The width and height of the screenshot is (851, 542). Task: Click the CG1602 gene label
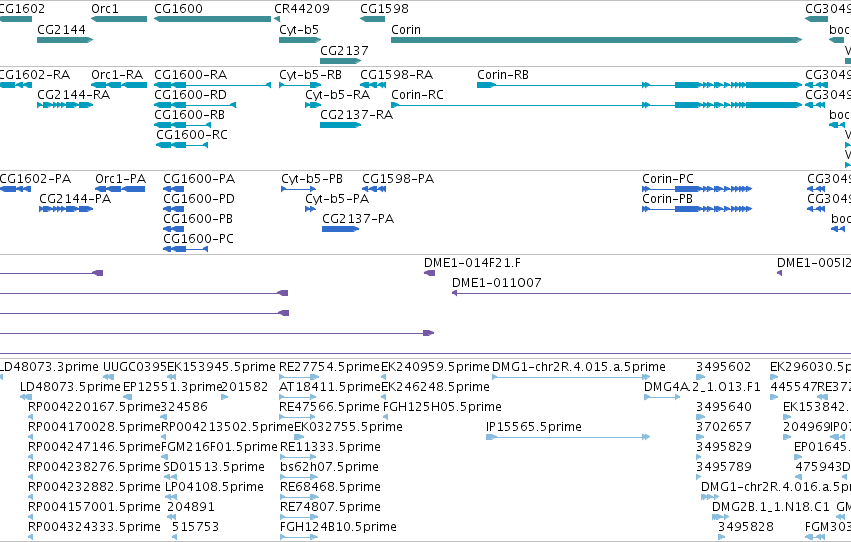[x=22, y=9]
